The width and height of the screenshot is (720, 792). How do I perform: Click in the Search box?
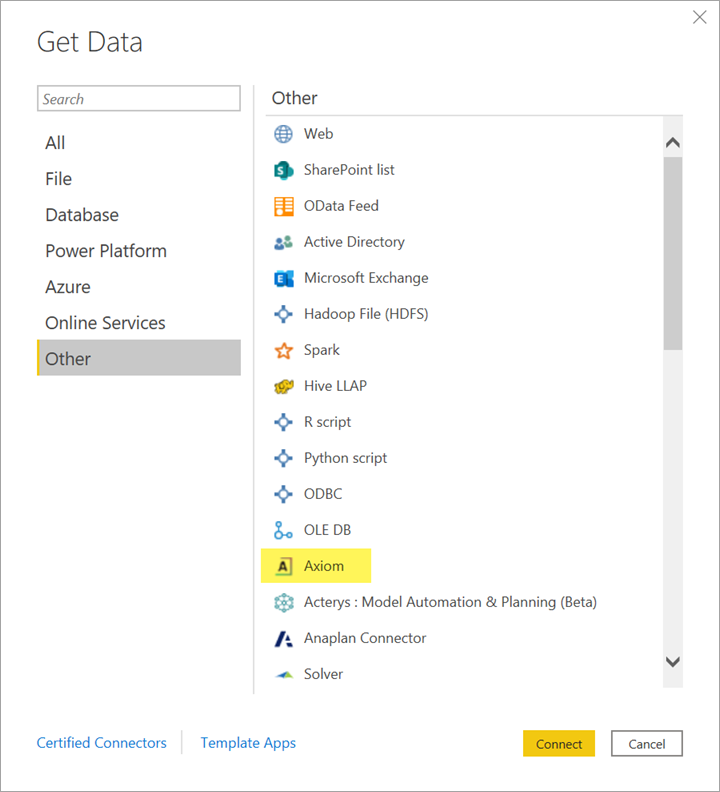point(138,99)
